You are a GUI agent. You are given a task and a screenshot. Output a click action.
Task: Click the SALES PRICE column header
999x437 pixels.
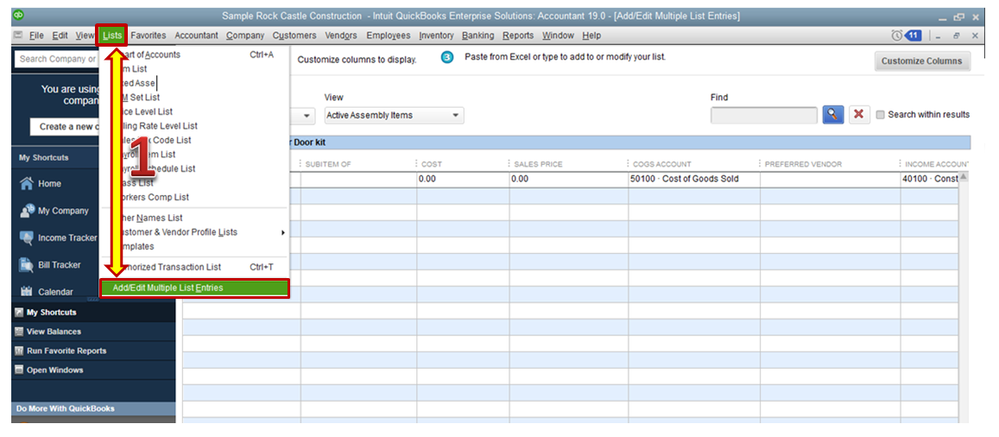click(538, 164)
